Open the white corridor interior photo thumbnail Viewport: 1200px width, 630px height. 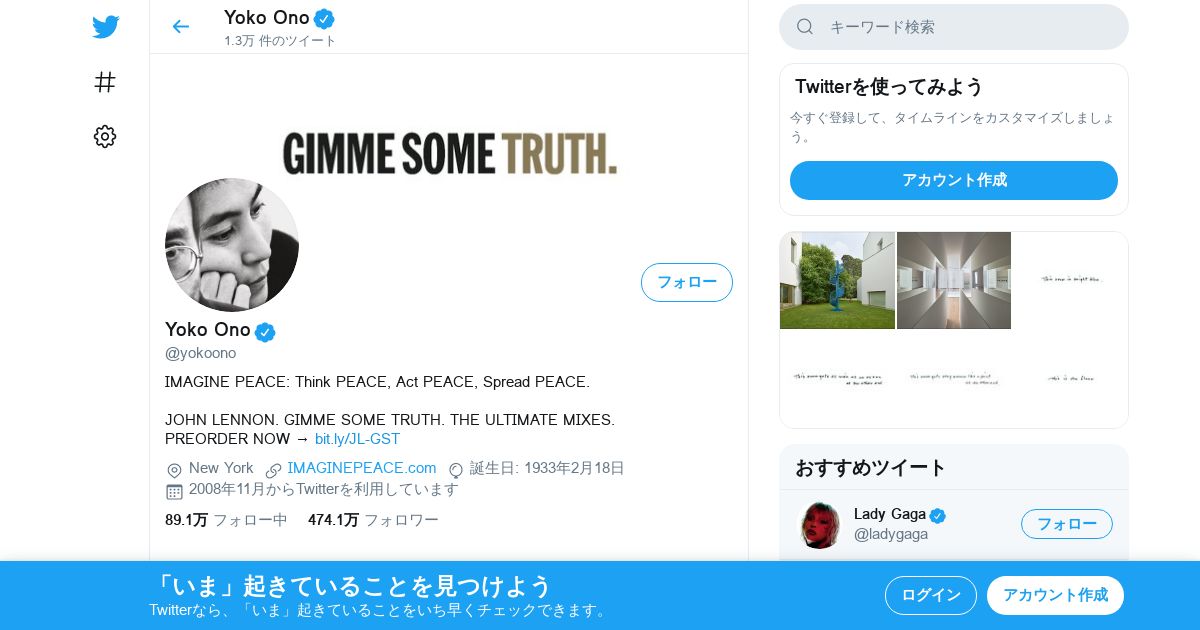pos(954,280)
